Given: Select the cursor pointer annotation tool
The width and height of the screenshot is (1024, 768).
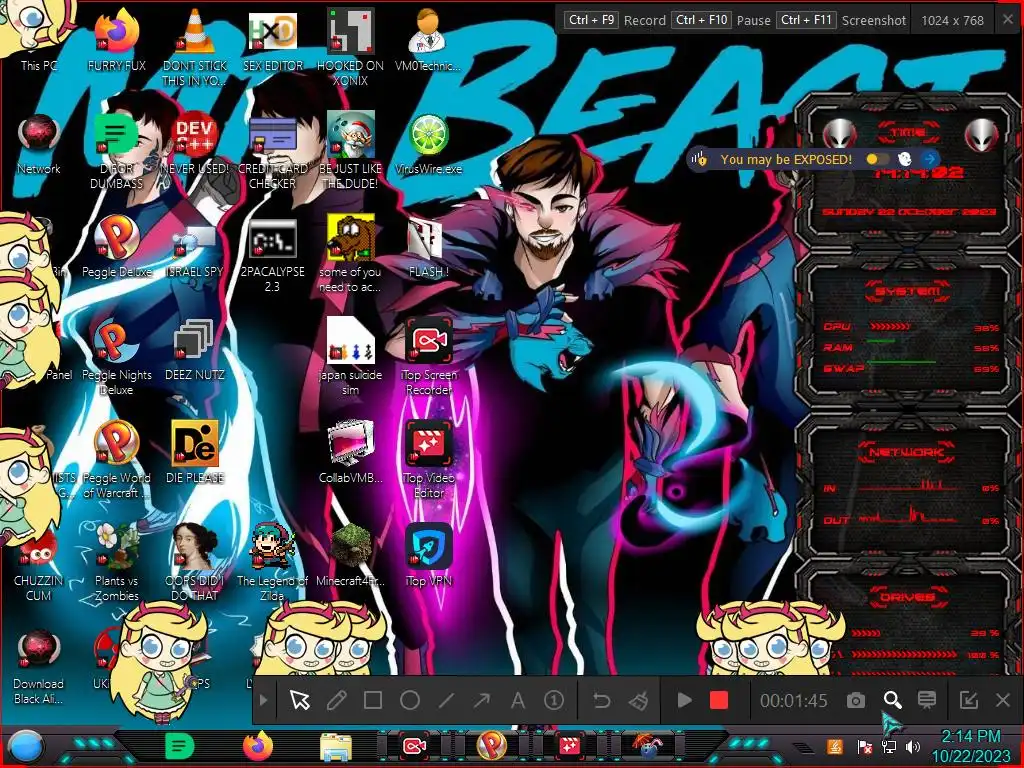Looking at the screenshot, I should [x=300, y=701].
